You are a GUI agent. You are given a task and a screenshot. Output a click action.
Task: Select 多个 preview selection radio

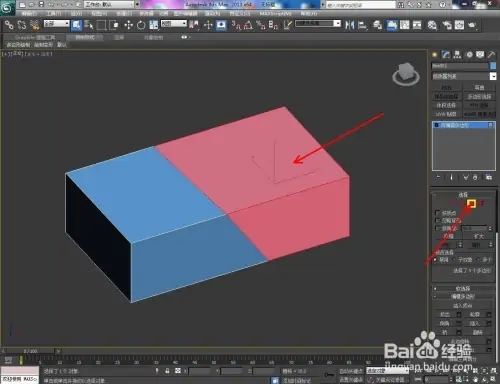(x=478, y=259)
